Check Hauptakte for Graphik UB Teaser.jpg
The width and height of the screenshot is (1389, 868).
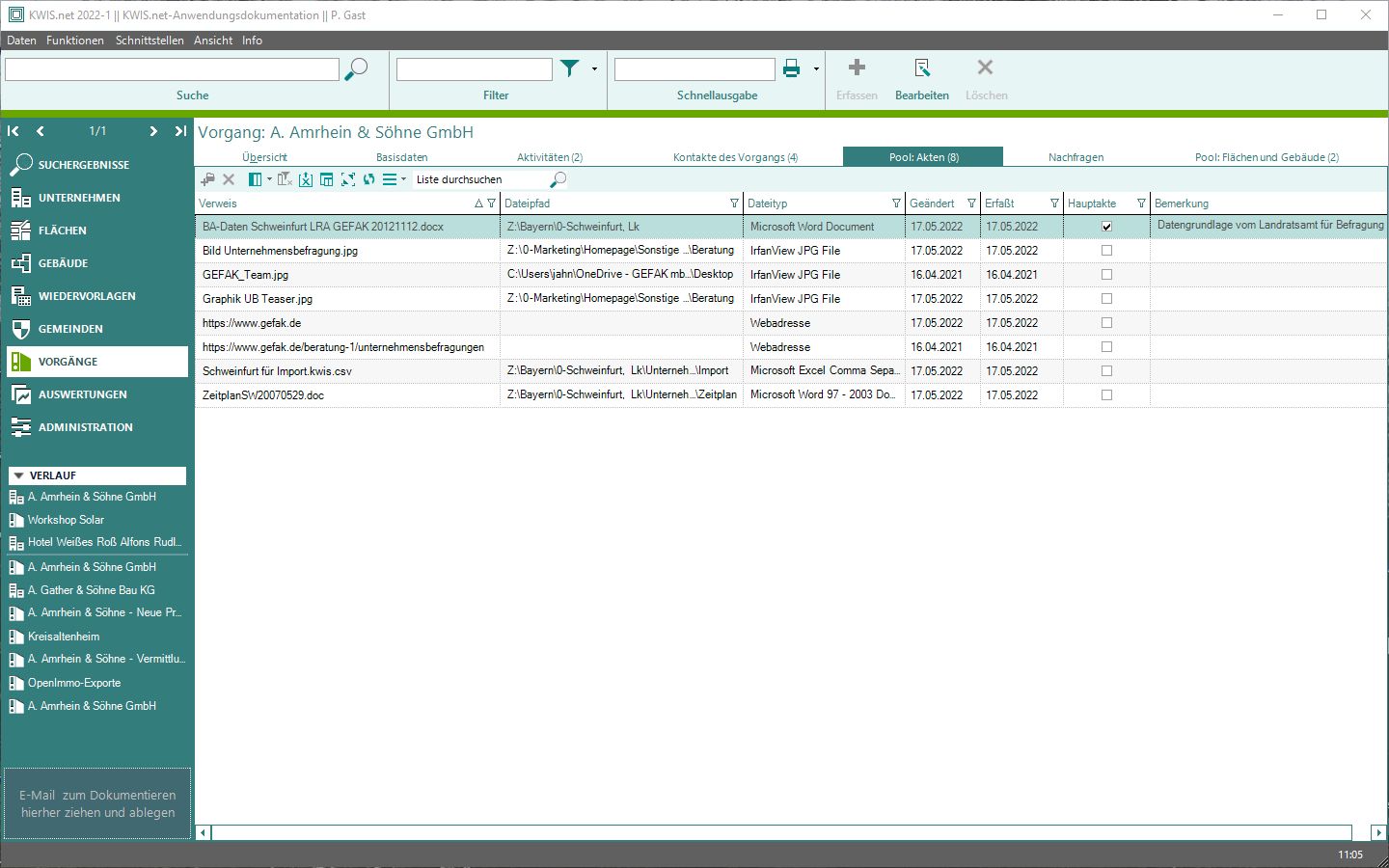(x=1106, y=299)
